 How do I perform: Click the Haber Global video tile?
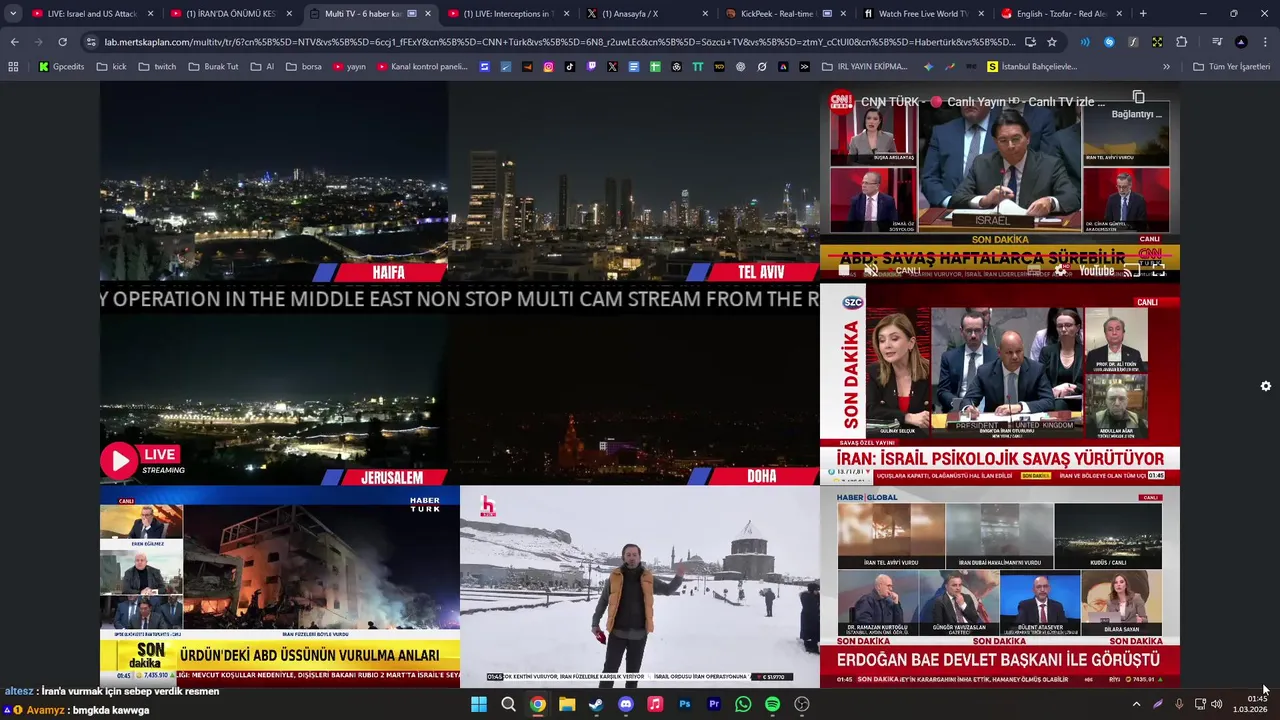pos(1000,587)
